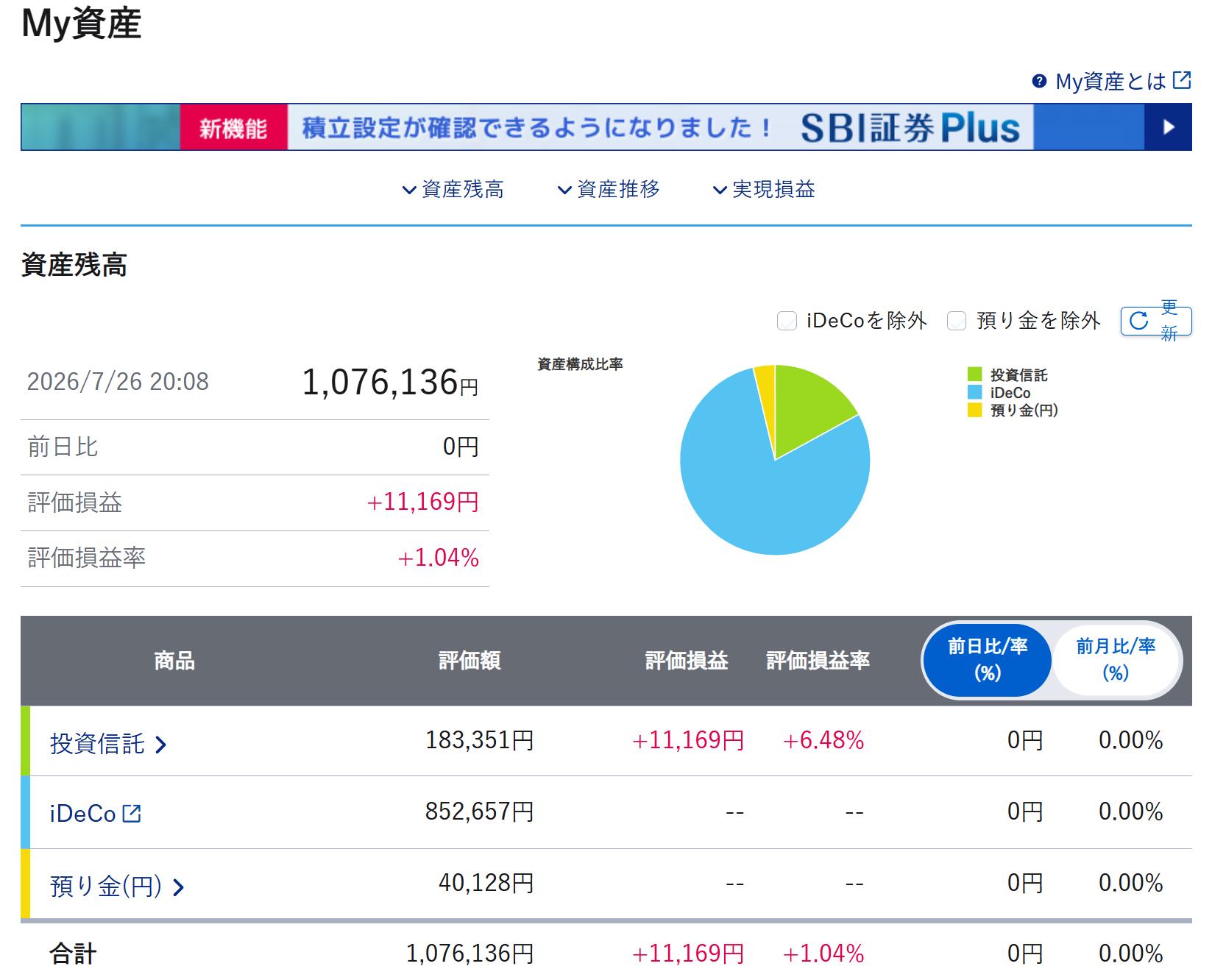Screen dimensions: 1226x980
Task: Click the banner's right arrow icon
Action: pos(1168,127)
